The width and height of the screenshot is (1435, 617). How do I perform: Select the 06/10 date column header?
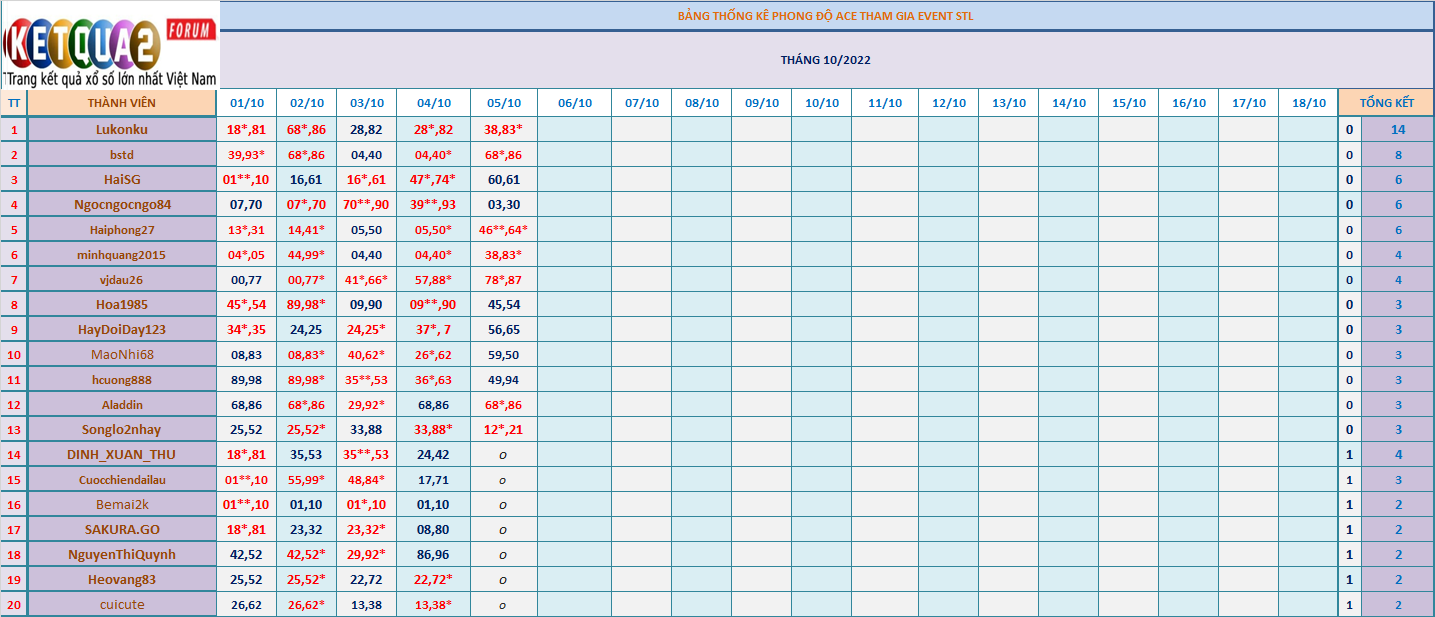[574, 103]
